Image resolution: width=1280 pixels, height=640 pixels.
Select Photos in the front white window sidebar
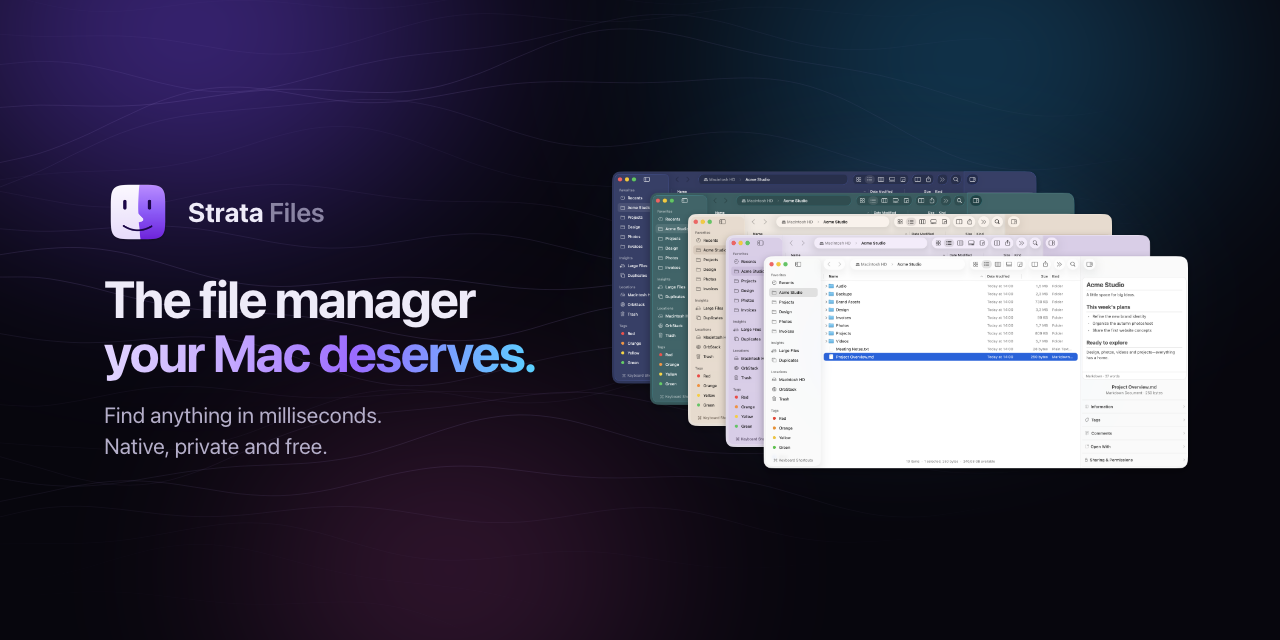tap(793, 321)
